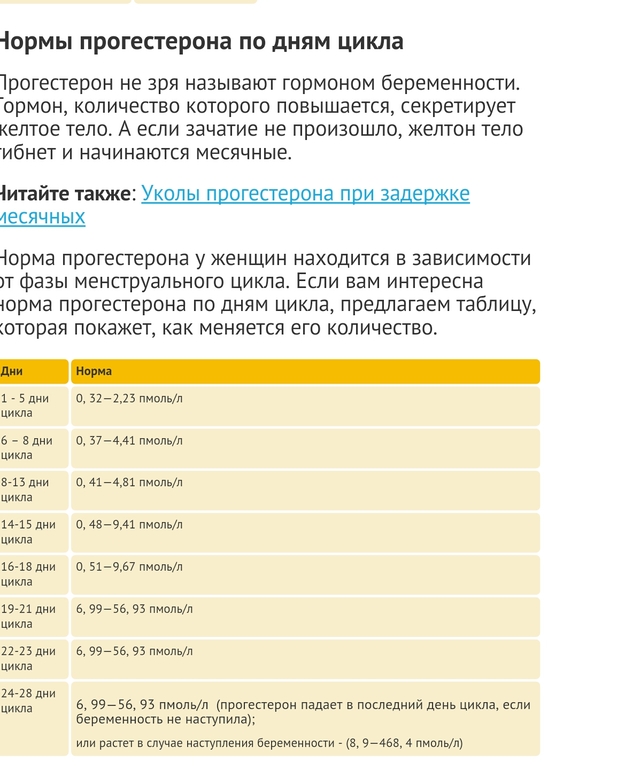Image resolution: width=625 pixels, height=770 pixels.
Task: Click the '24-28 дни цикла' cell
Action: (28, 700)
